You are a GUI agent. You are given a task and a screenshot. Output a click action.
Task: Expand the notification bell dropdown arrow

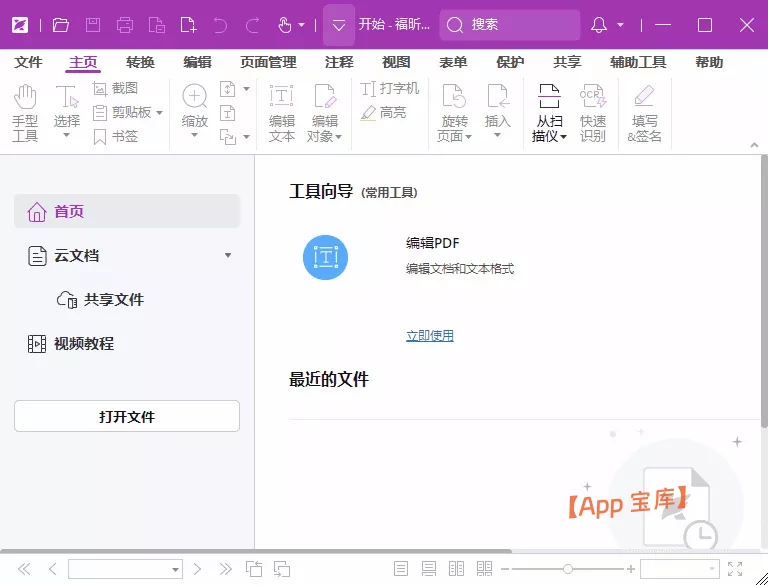point(620,24)
